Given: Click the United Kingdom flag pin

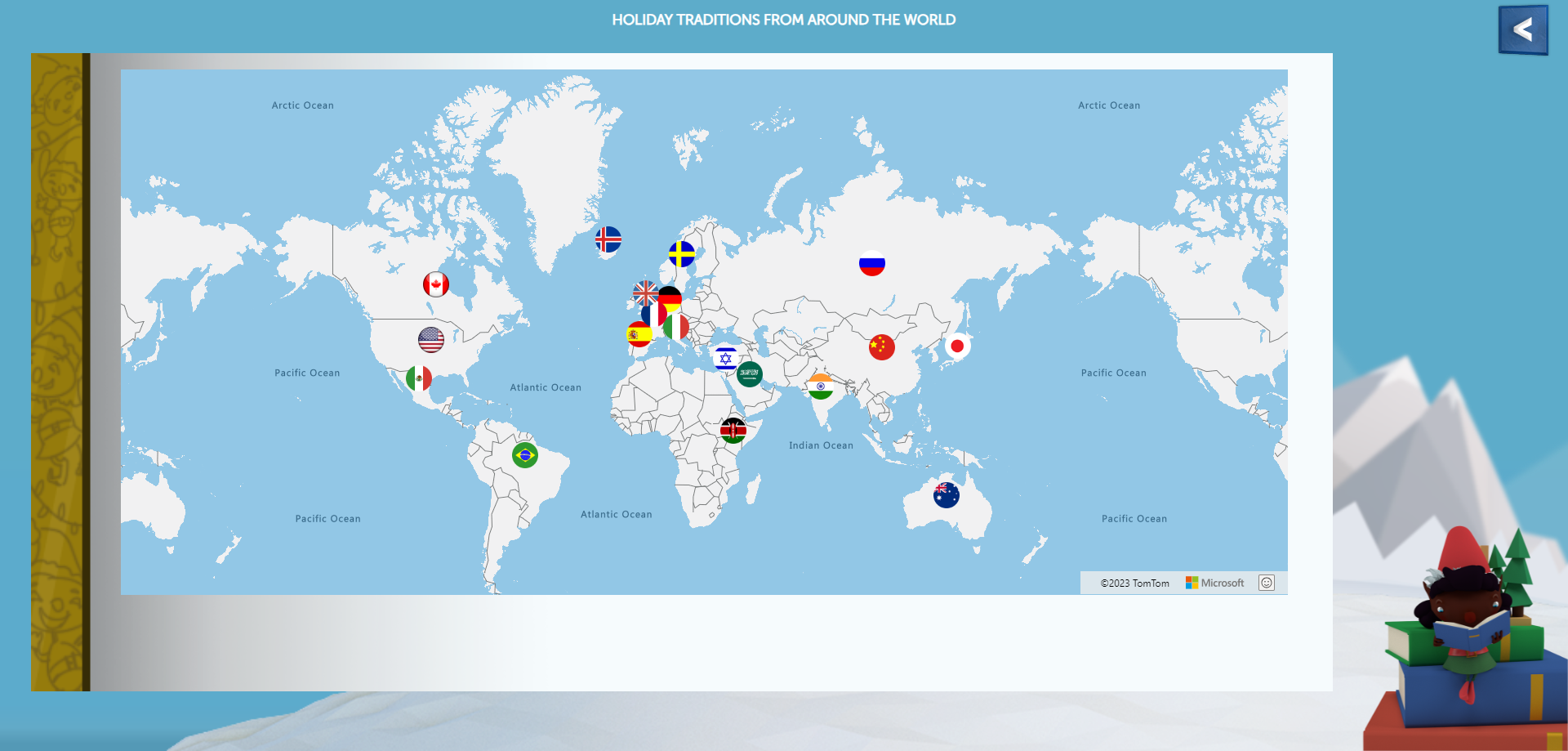Looking at the screenshot, I should pos(643,290).
